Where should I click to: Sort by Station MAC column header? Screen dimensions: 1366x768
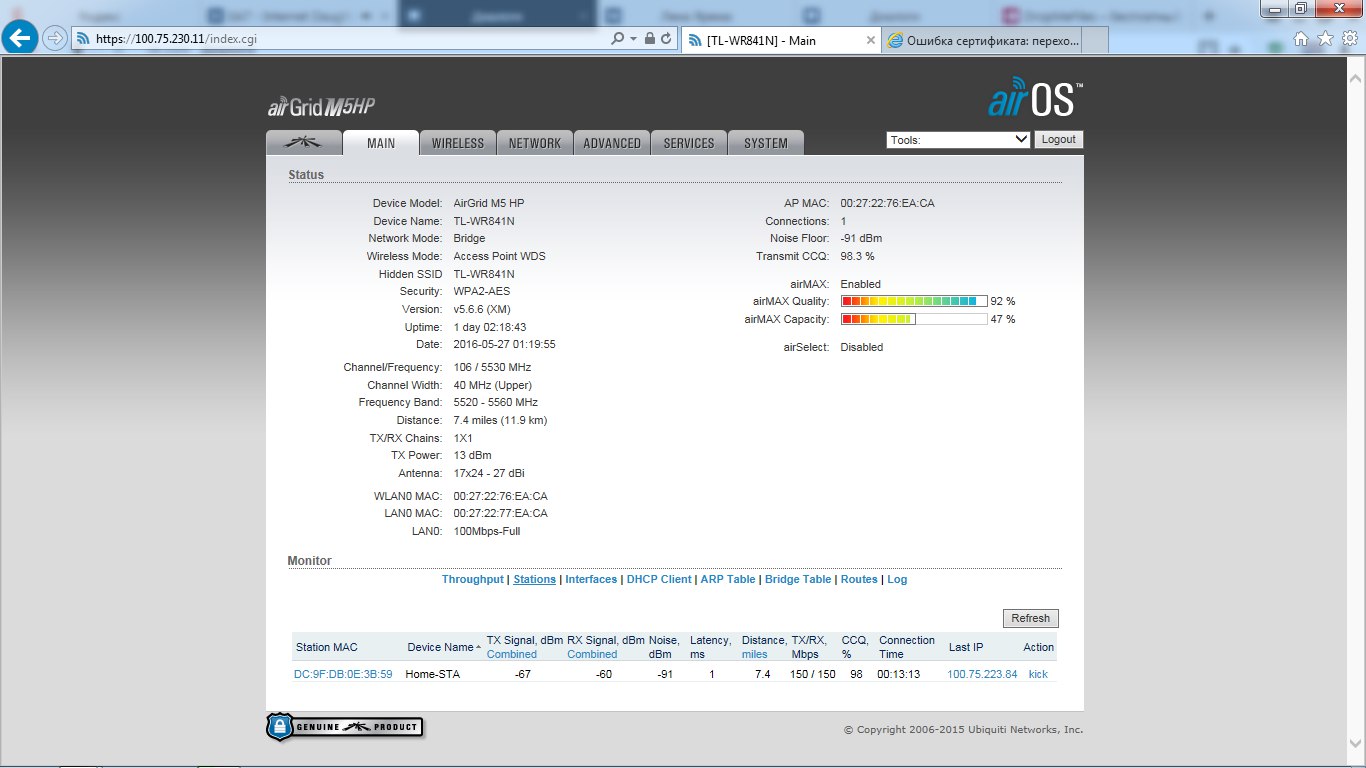[x=326, y=647]
